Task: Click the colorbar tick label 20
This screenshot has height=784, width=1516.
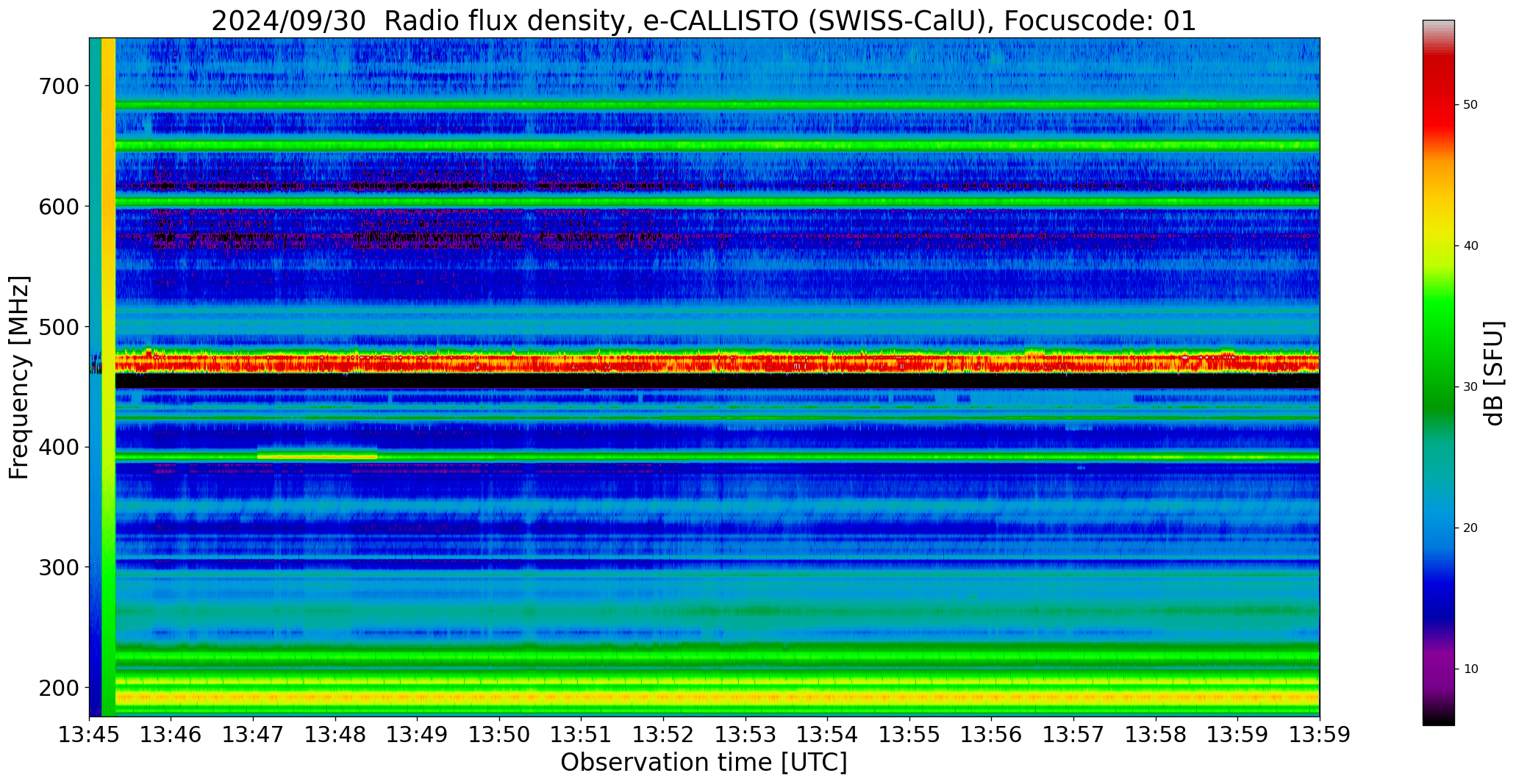Action: (1470, 528)
